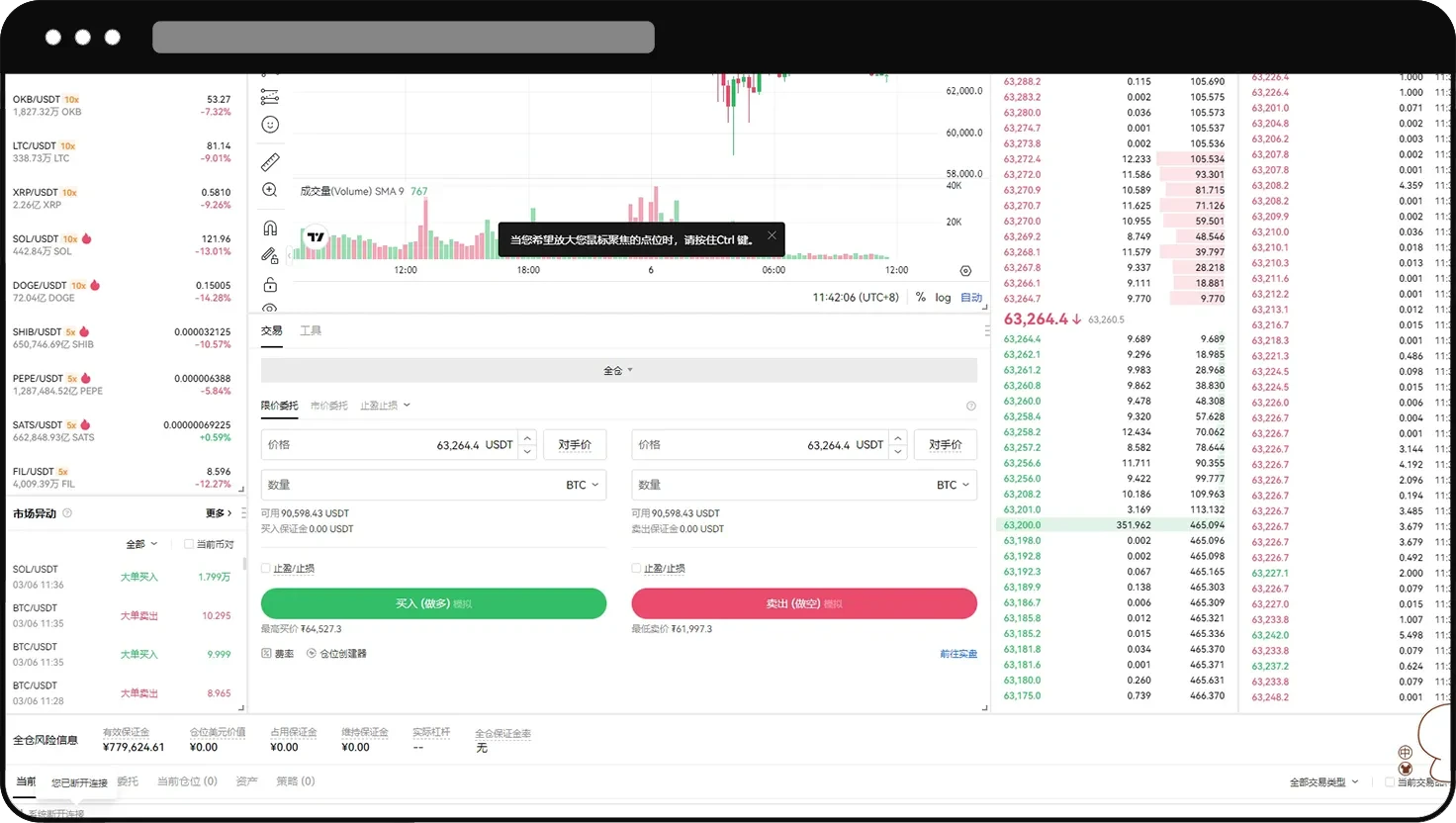The height and width of the screenshot is (823, 1456).
Task: Increase buy price with up stepper arrow
Action: click(x=527, y=438)
